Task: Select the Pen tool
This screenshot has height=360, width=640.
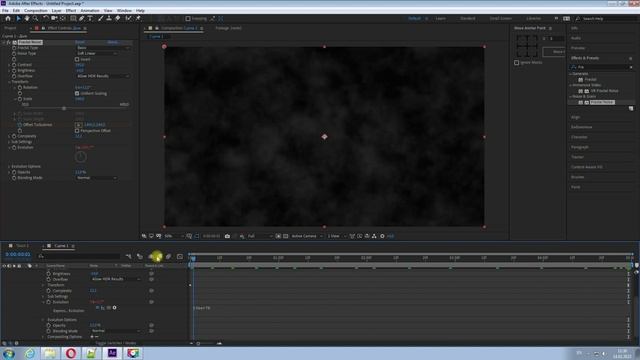Action: click(82, 18)
